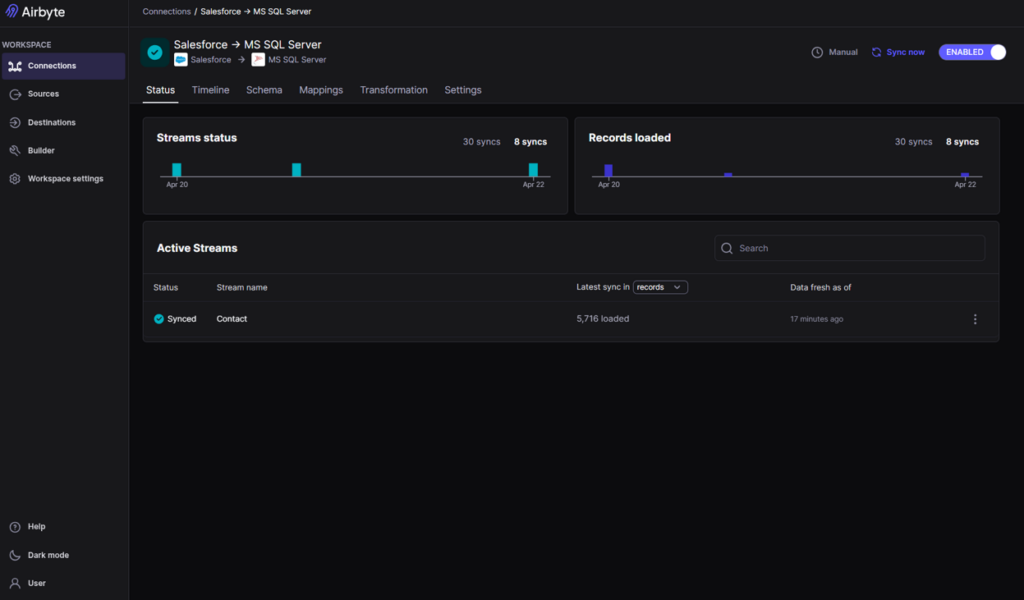The width and height of the screenshot is (1024, 600).
Task: Open Destinations from the sidebar
Action: click(x=50, y=122)
